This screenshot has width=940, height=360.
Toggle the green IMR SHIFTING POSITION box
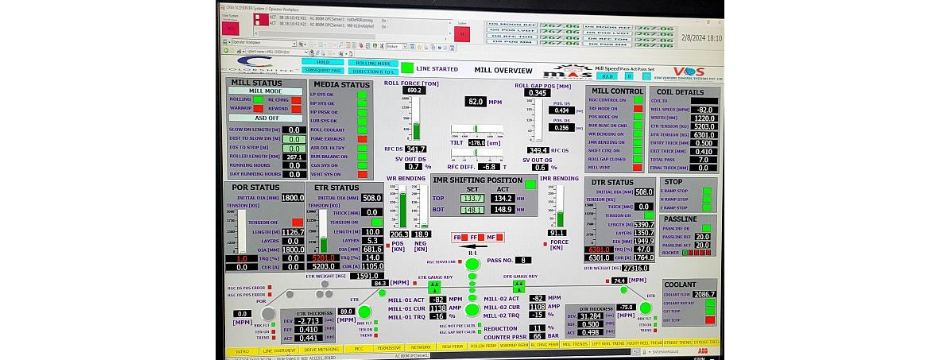(x=530, y=184)
